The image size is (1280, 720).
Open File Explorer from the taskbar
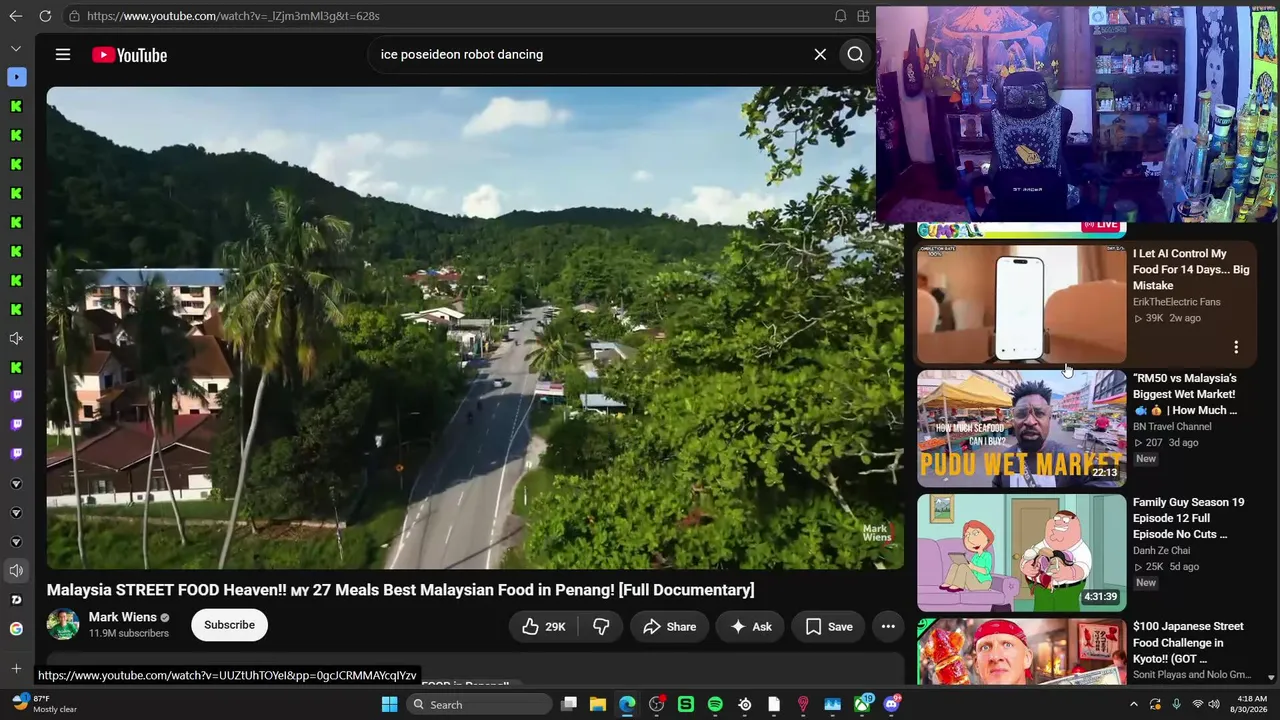(598, 705)
